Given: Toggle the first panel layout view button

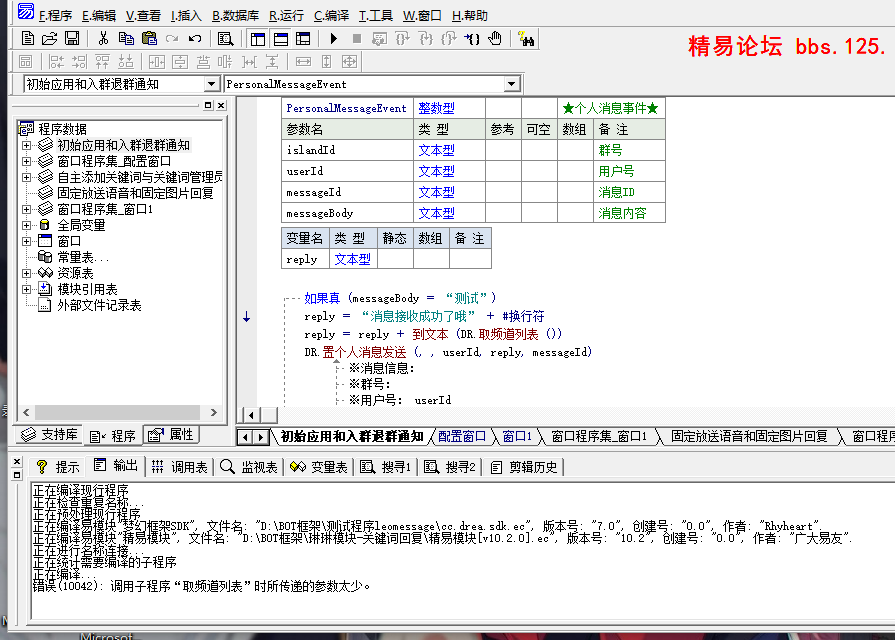Looking at the screenshot, I should coord(258,39).
